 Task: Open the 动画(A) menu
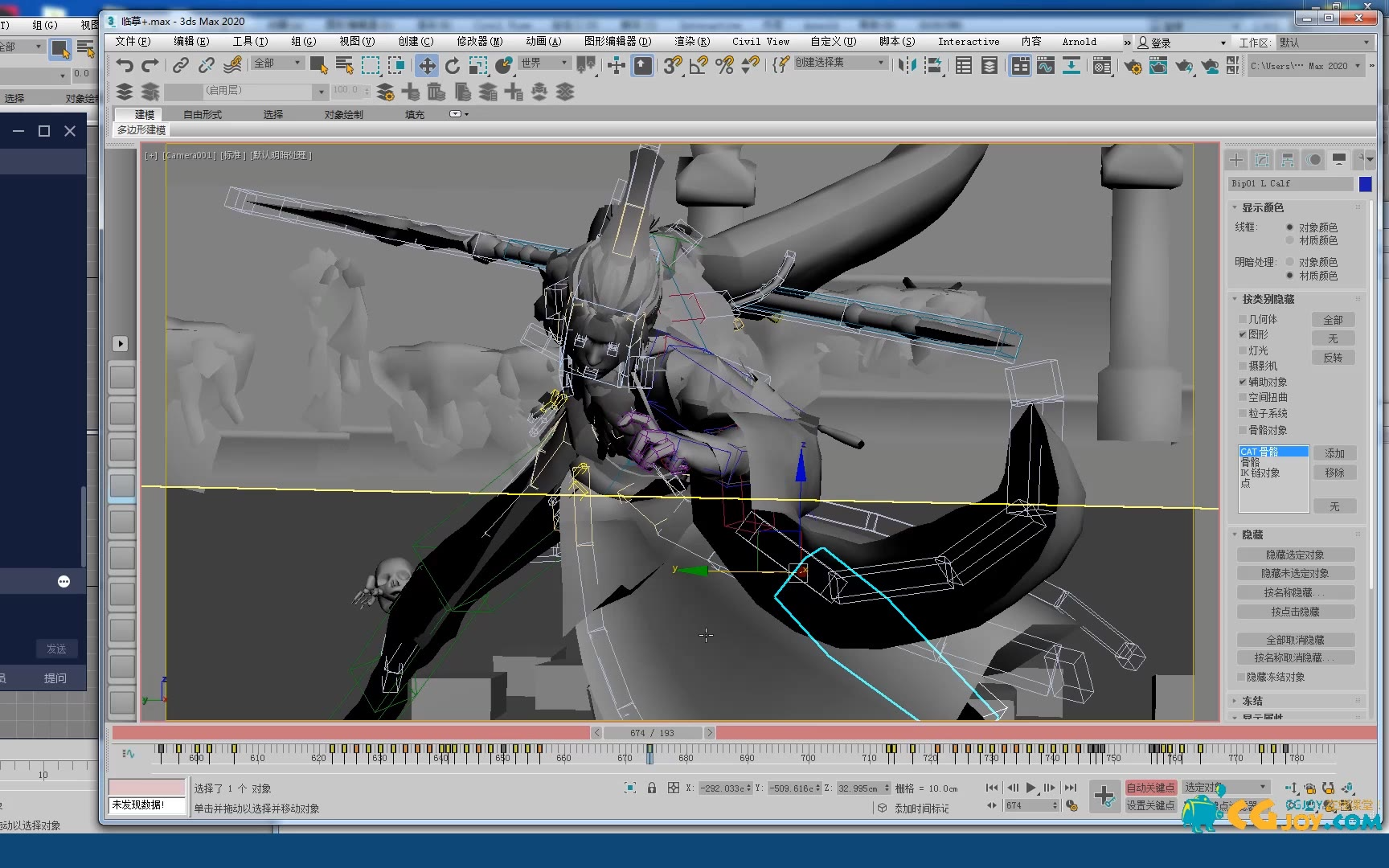(x=543, y=42)
